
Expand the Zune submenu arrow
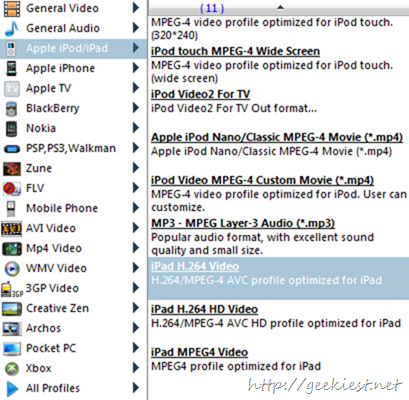pos(135,168)
